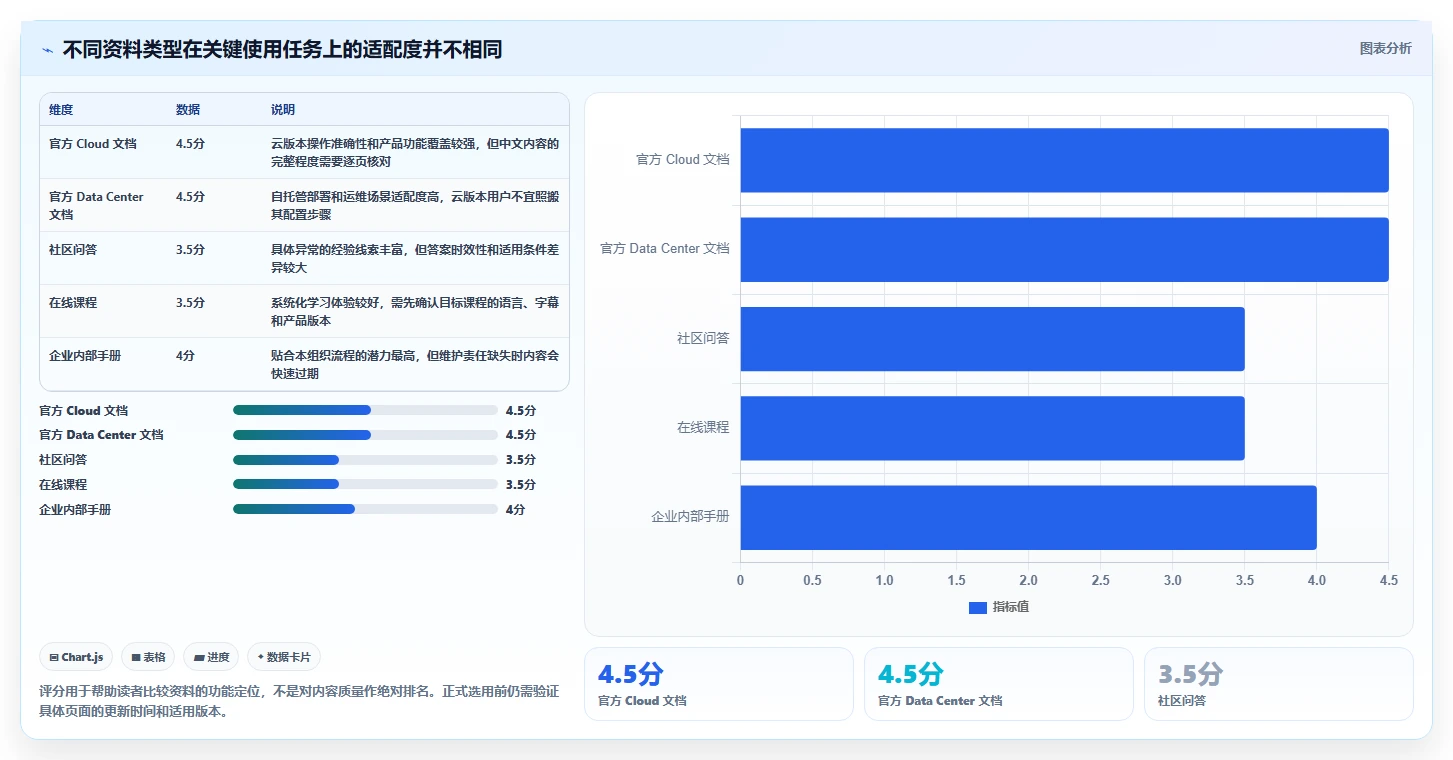Select the 进度 chip
This screenshot has width=1453, height=760.
211,657
